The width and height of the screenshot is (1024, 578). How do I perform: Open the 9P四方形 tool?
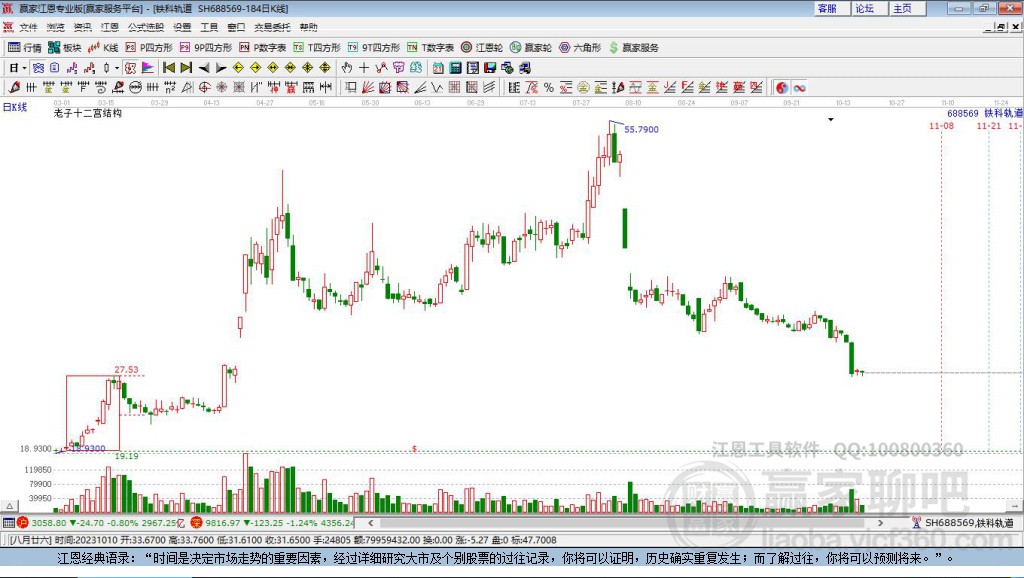click(206, 48)
